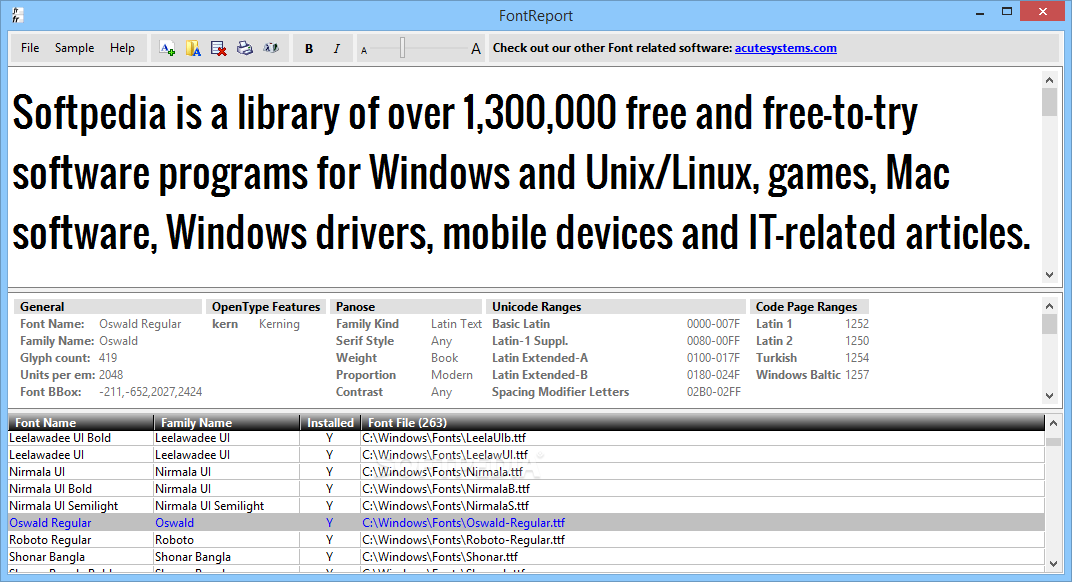
Task: Click the Units per em value 2048
Action: (111, 375)
